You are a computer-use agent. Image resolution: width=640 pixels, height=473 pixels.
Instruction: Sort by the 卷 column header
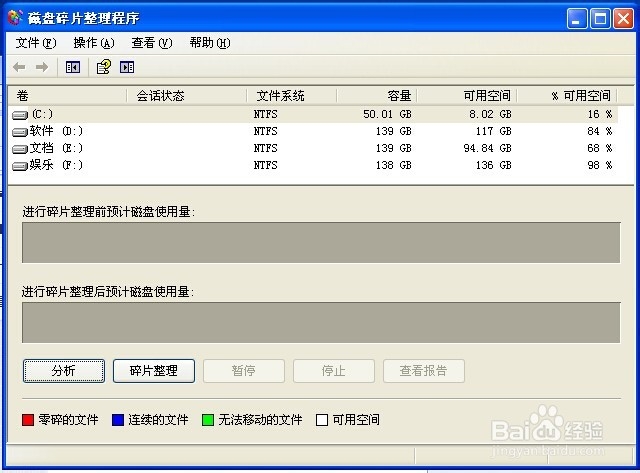[x=67, y=96]
